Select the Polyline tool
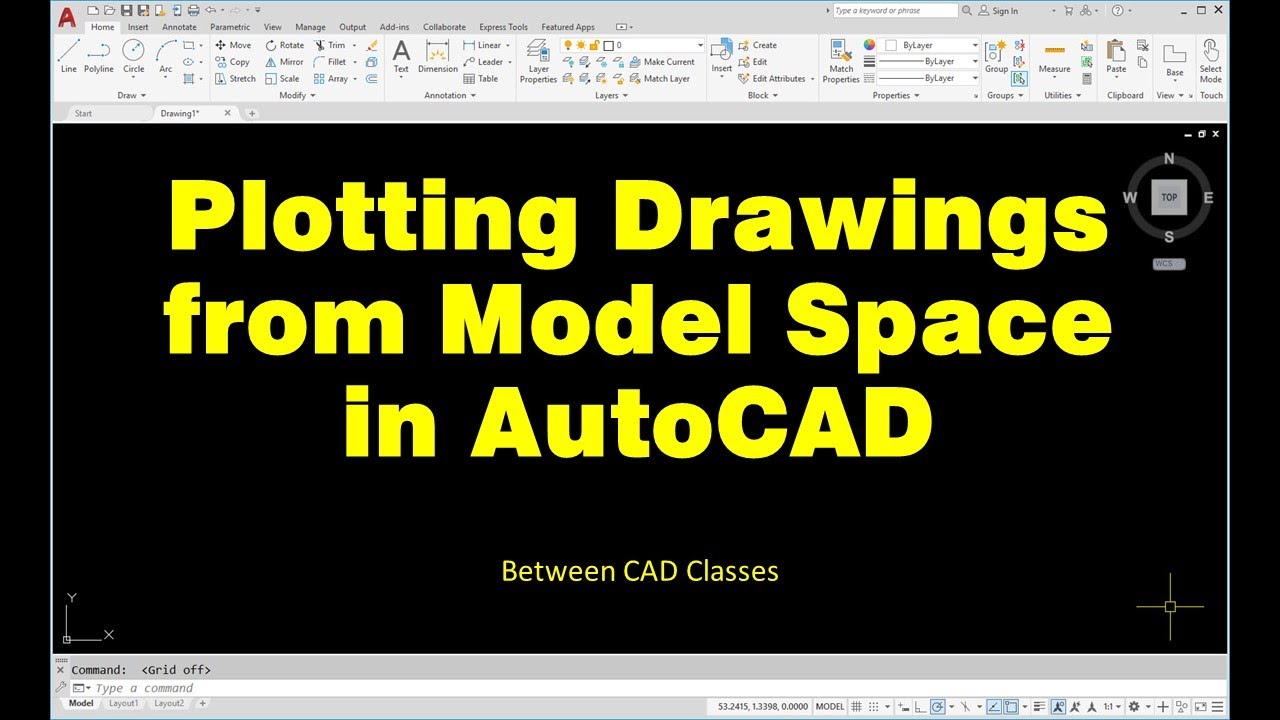 point(99,56)
